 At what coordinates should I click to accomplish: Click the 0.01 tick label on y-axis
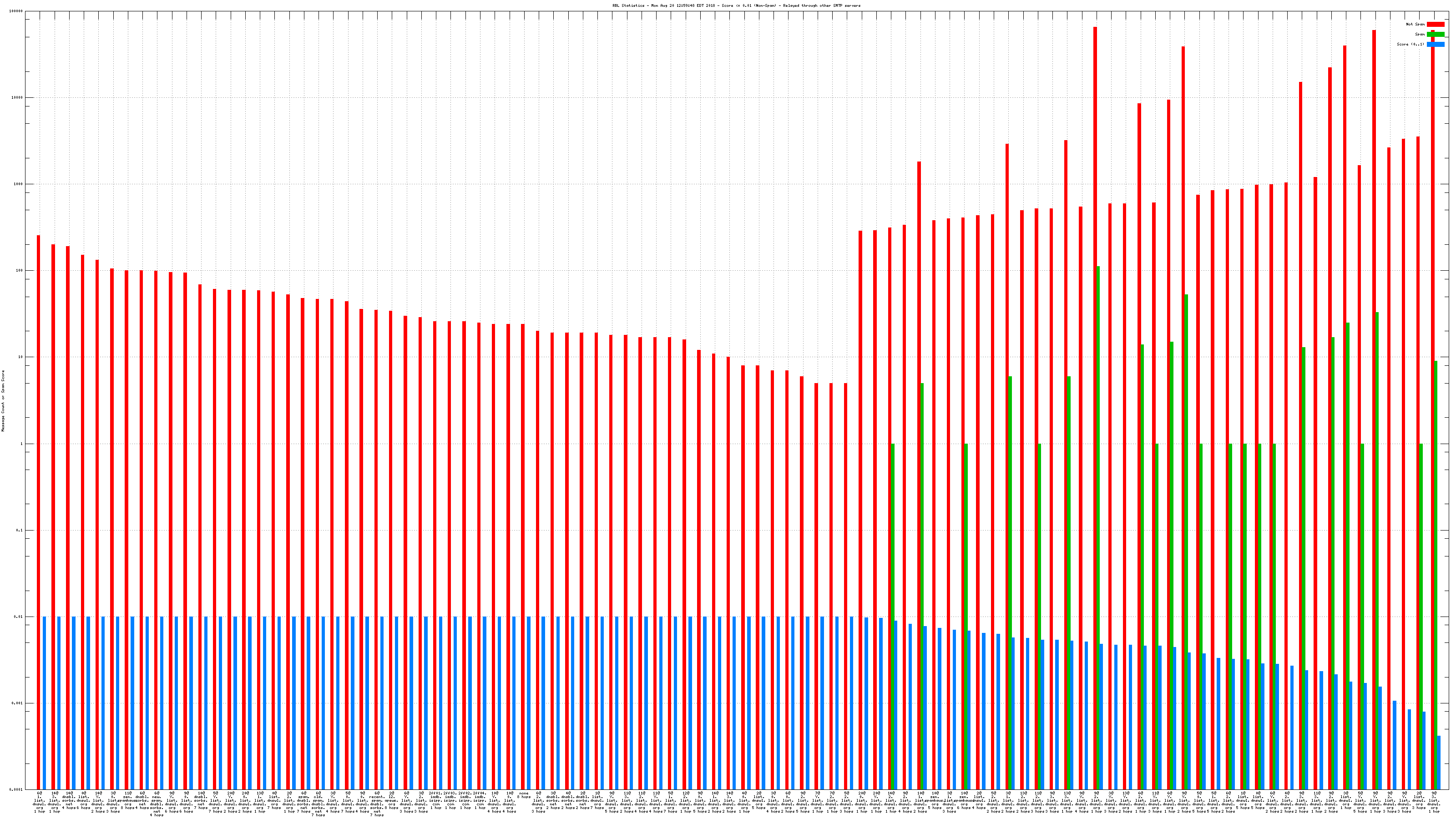19,617
